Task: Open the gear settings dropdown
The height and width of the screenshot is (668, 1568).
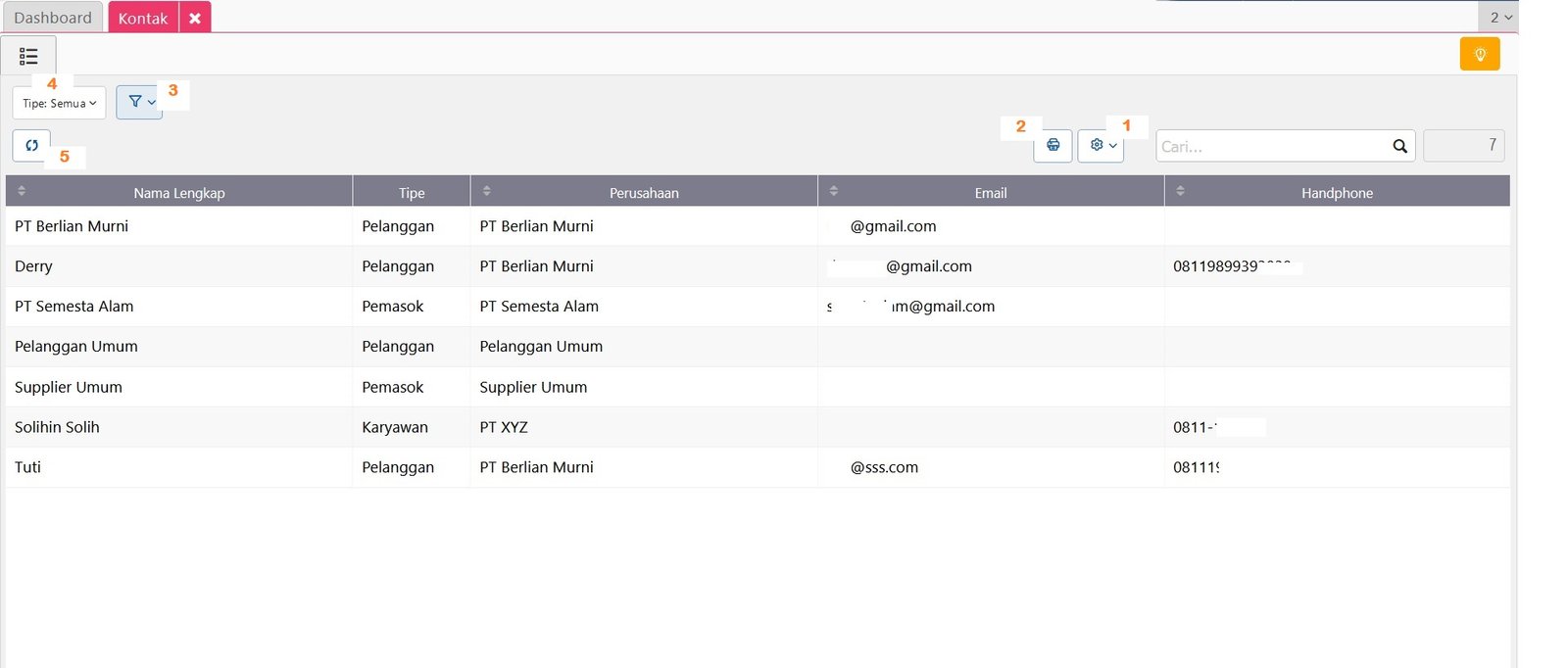Action: coord(1101,145)
